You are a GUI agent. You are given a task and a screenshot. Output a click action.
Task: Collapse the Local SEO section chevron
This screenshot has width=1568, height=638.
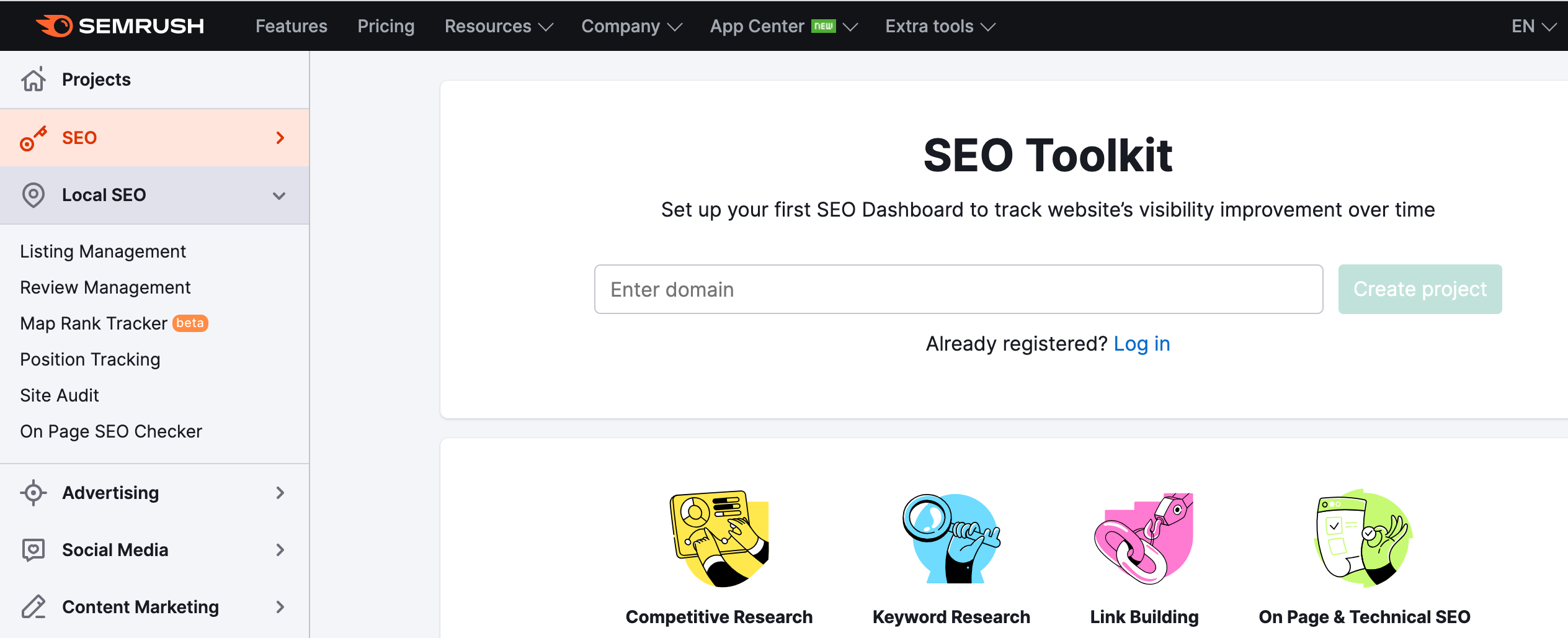point(279,195)
